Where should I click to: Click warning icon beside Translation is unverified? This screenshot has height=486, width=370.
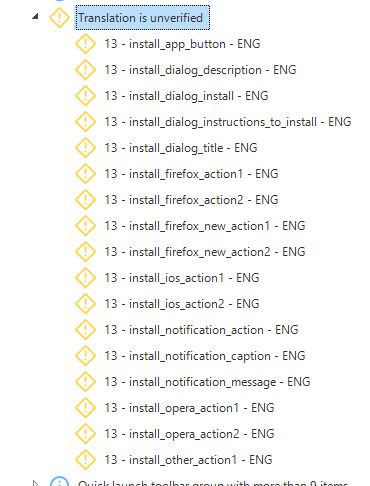click(x=59, y=18)
